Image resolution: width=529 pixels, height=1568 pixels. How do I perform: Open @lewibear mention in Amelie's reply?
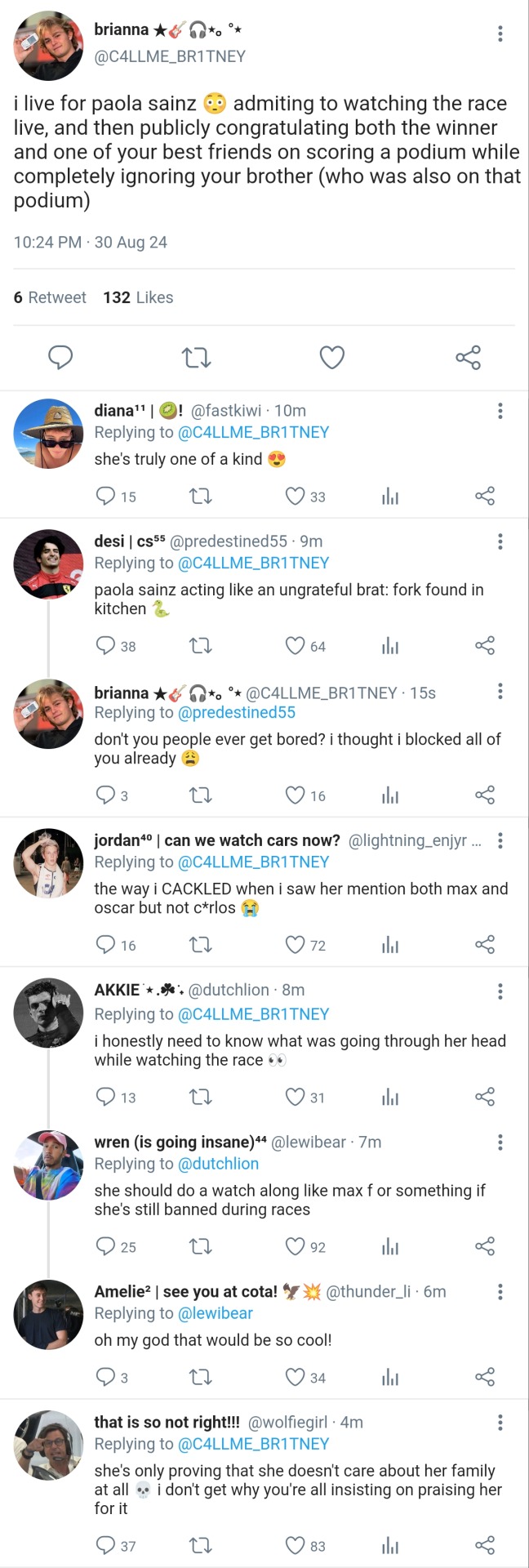coord(215,1313)
